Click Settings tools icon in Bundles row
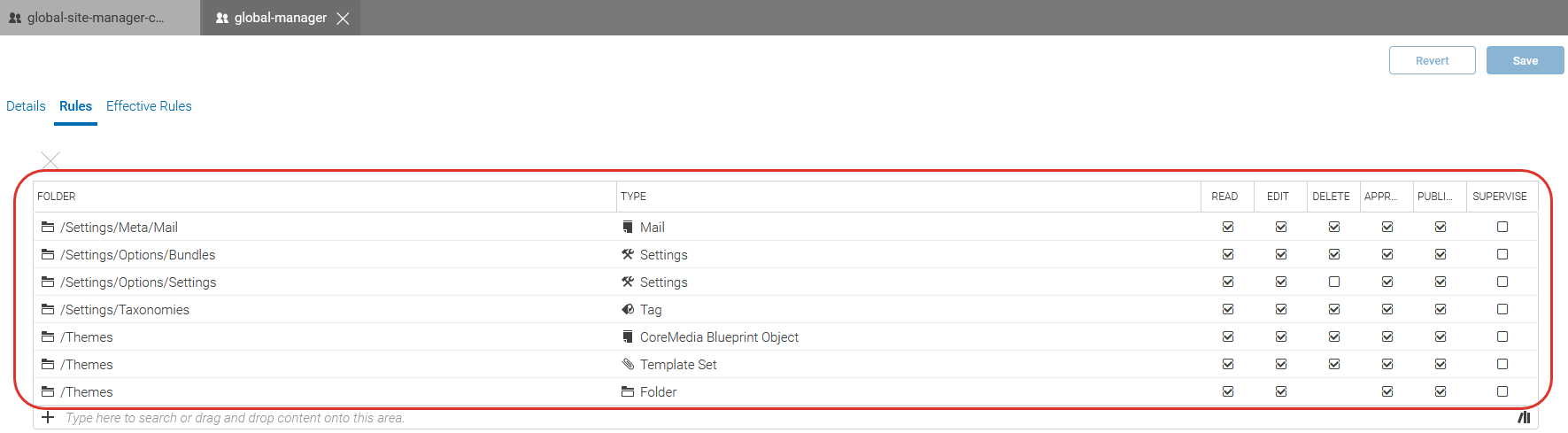The image size is (1568, 433). coord(628,254)
